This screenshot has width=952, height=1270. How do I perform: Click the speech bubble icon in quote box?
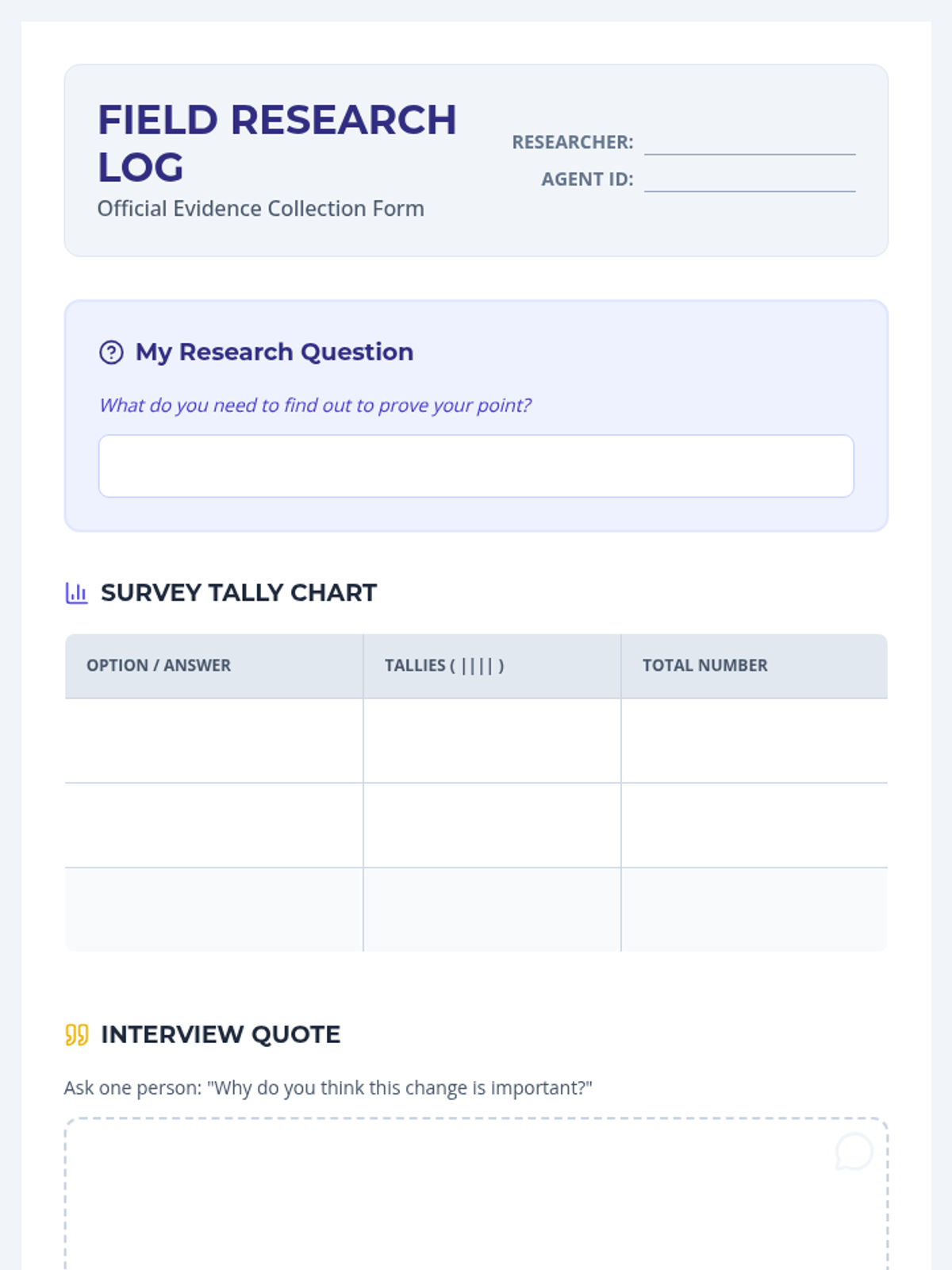(854, 1152)
